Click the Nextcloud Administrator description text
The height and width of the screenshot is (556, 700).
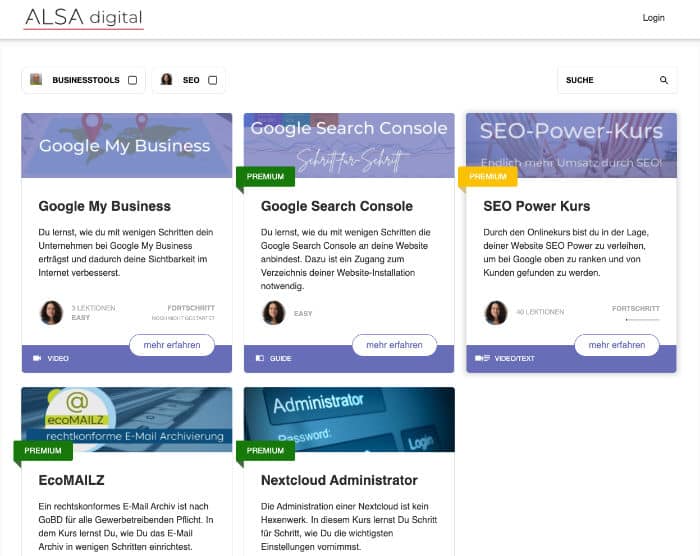coord(349,527)
